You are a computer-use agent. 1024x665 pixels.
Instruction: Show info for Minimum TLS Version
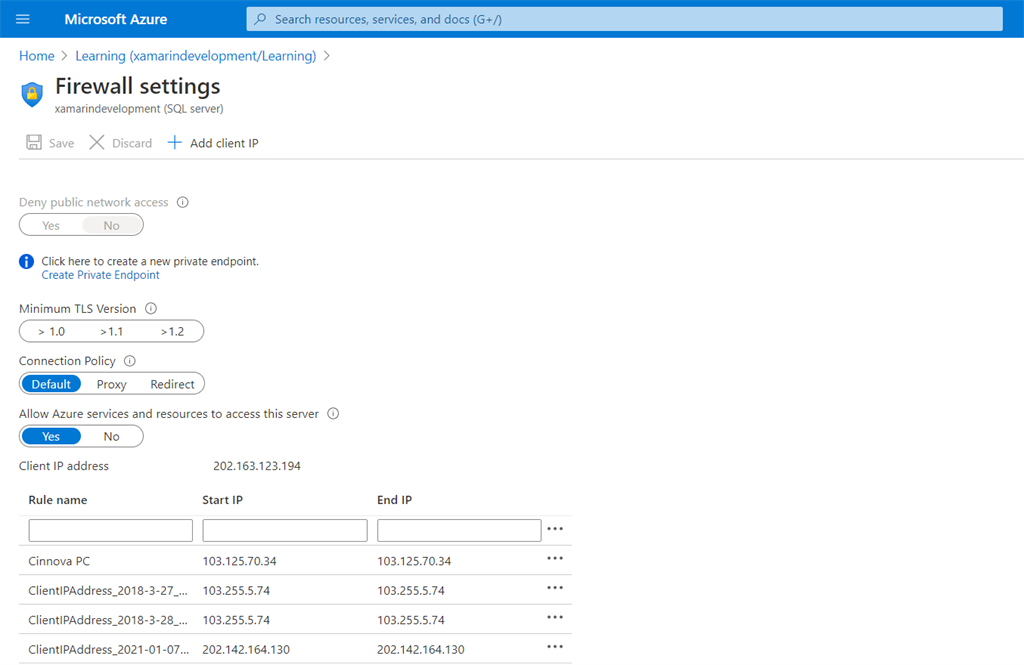pos(151,308)
